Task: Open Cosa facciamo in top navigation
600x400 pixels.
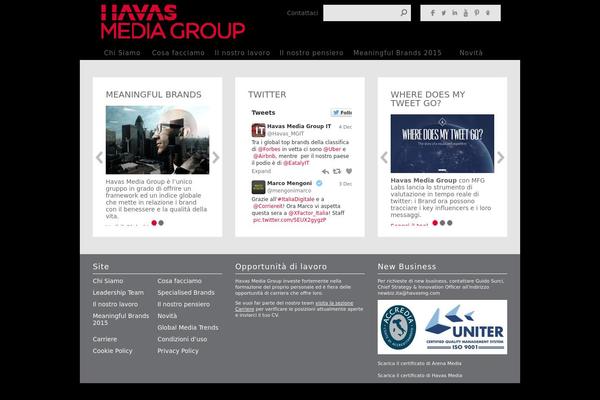Action: pyautogui.click(x=178, y=53)
